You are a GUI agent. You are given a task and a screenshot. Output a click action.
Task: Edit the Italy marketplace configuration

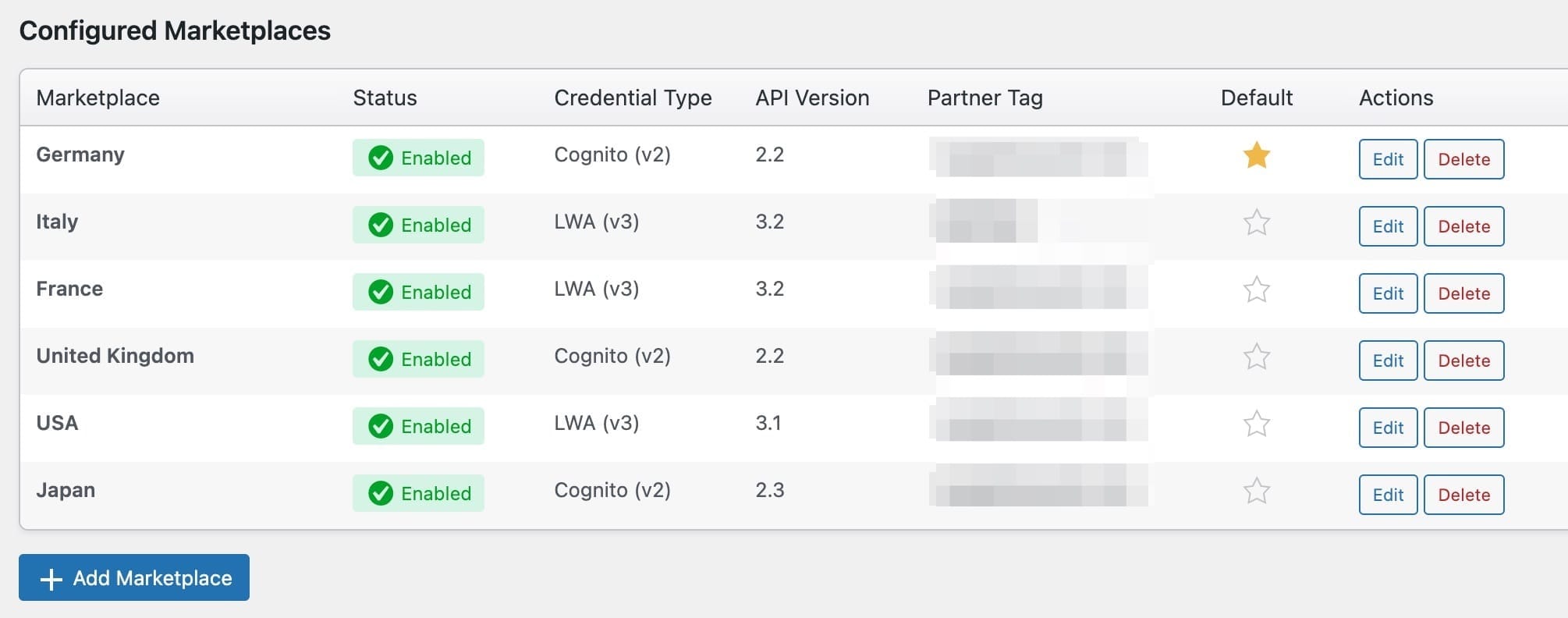click(x=1387, y=226)
